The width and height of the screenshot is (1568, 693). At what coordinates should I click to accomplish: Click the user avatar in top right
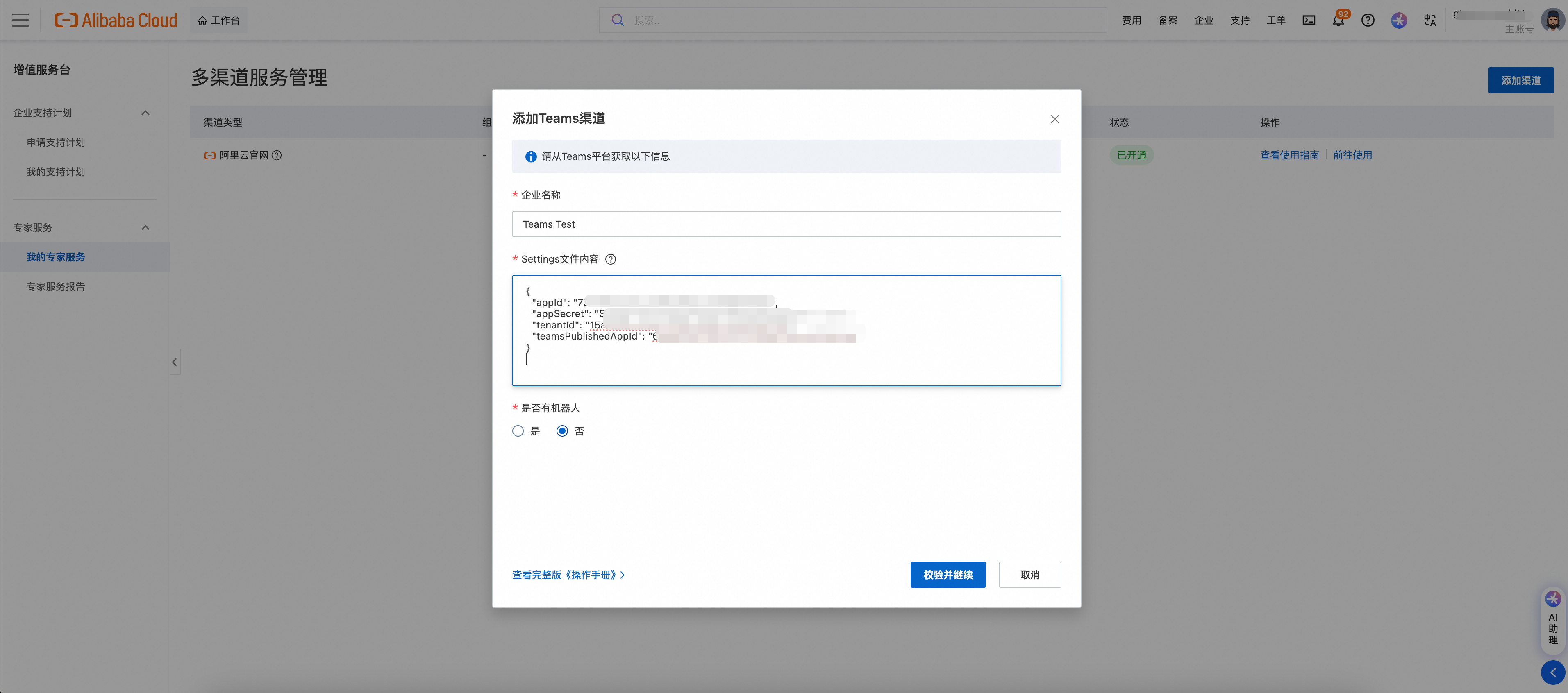point(1552,20)
